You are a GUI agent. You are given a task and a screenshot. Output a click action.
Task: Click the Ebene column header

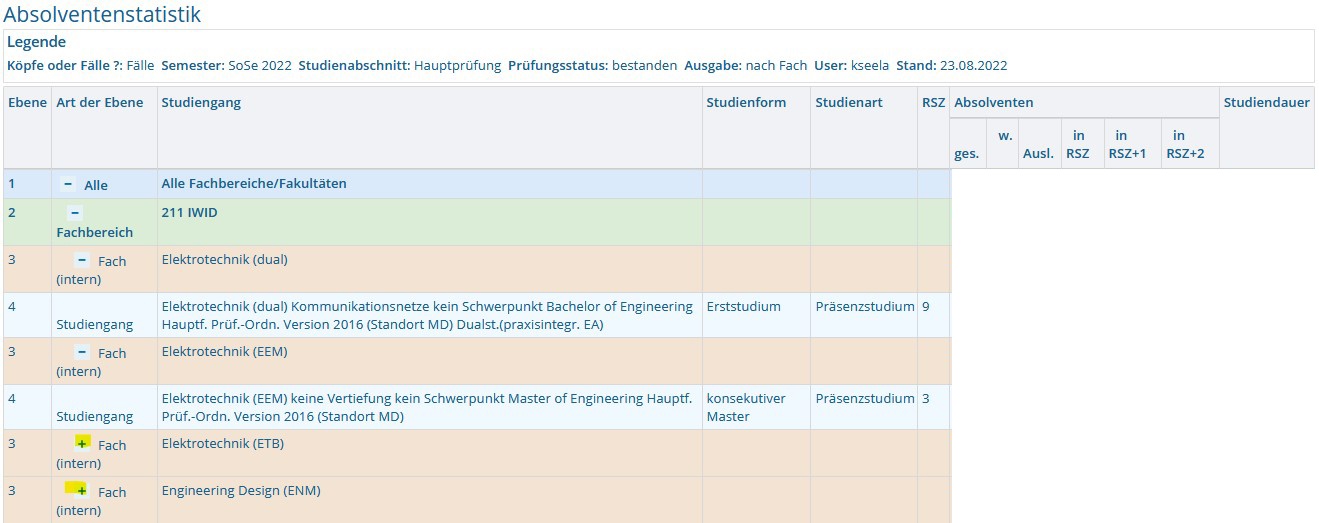click(x=27, y=102)
